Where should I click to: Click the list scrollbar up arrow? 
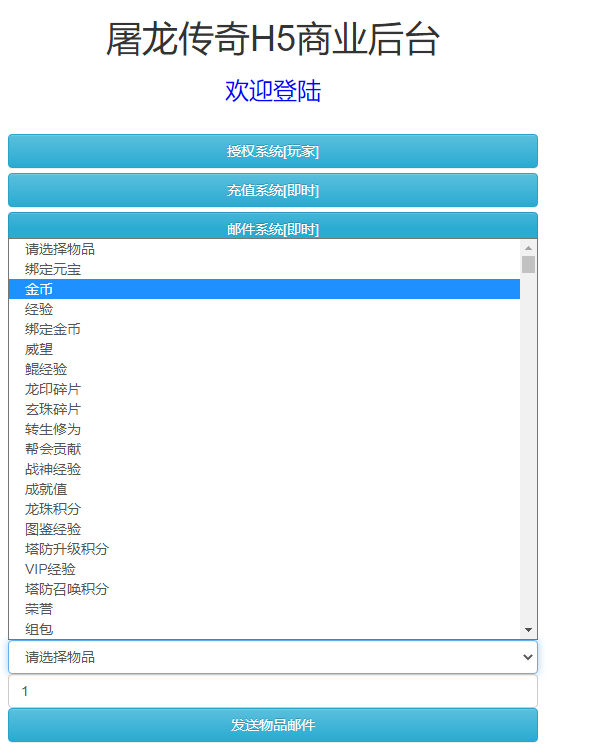click(x=528, y=247)
